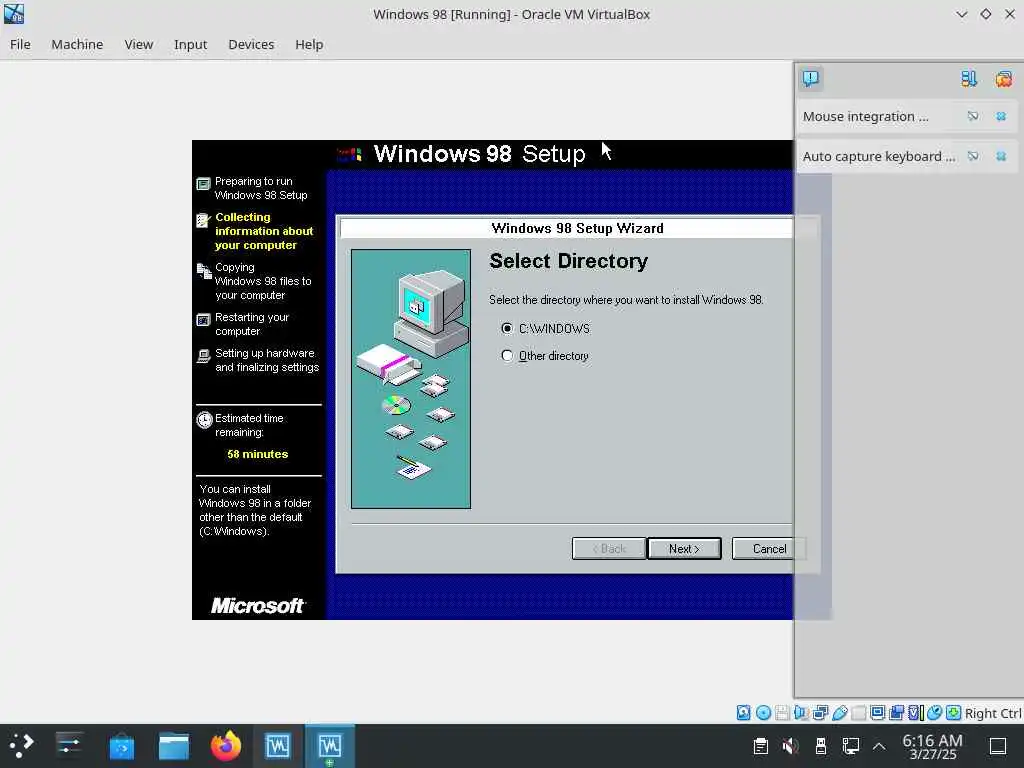The image size is (1024, 768).
Task: Click the CPU virtualization V status icon
Action: tap(916, 712)
